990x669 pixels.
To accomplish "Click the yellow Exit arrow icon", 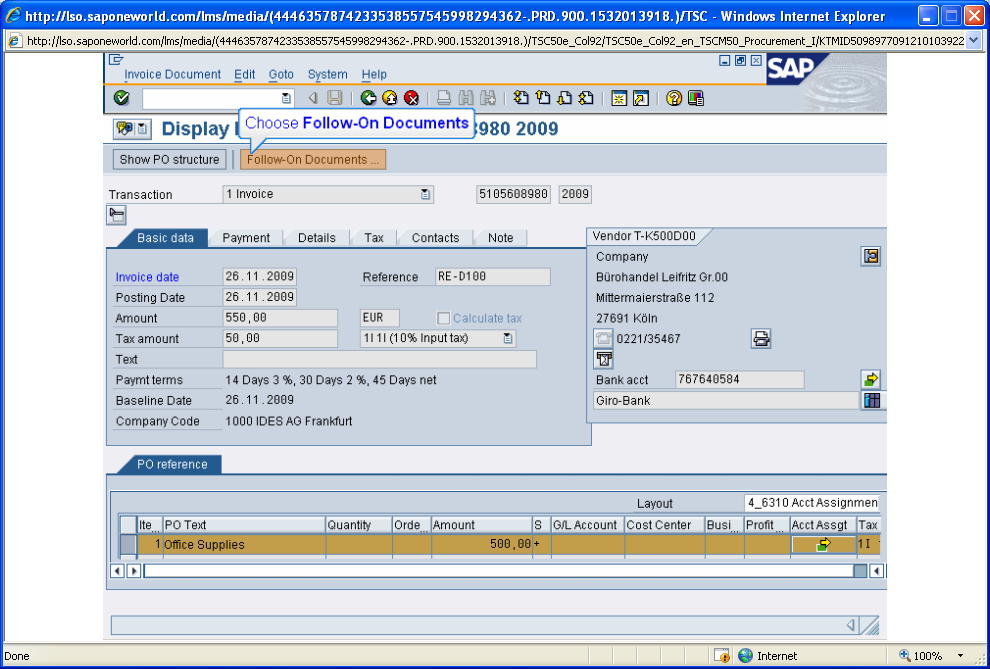I will (390, 98).
